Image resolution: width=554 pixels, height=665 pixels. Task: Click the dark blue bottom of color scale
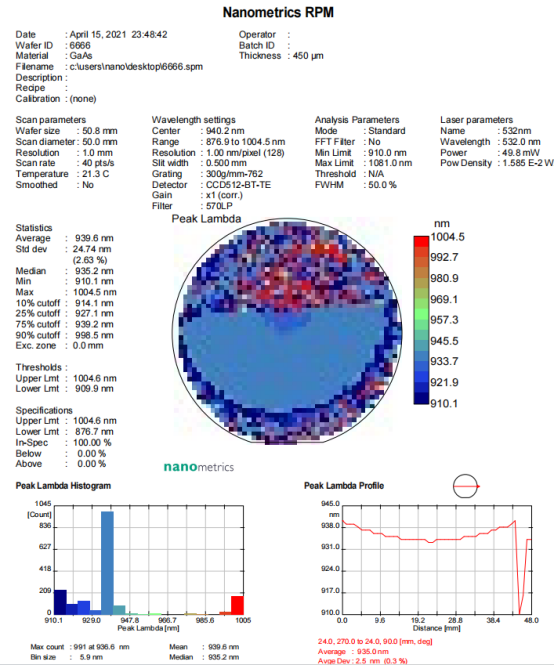[421, 398]
